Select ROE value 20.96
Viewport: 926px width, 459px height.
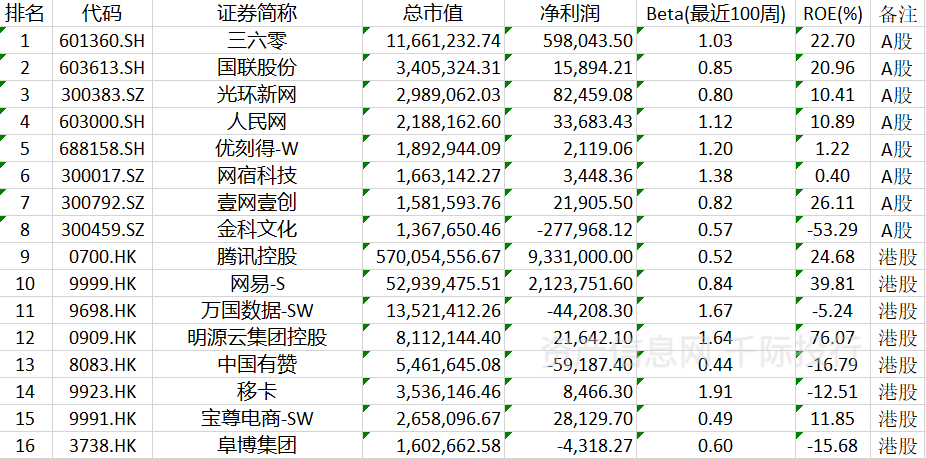tap(832, 68)
